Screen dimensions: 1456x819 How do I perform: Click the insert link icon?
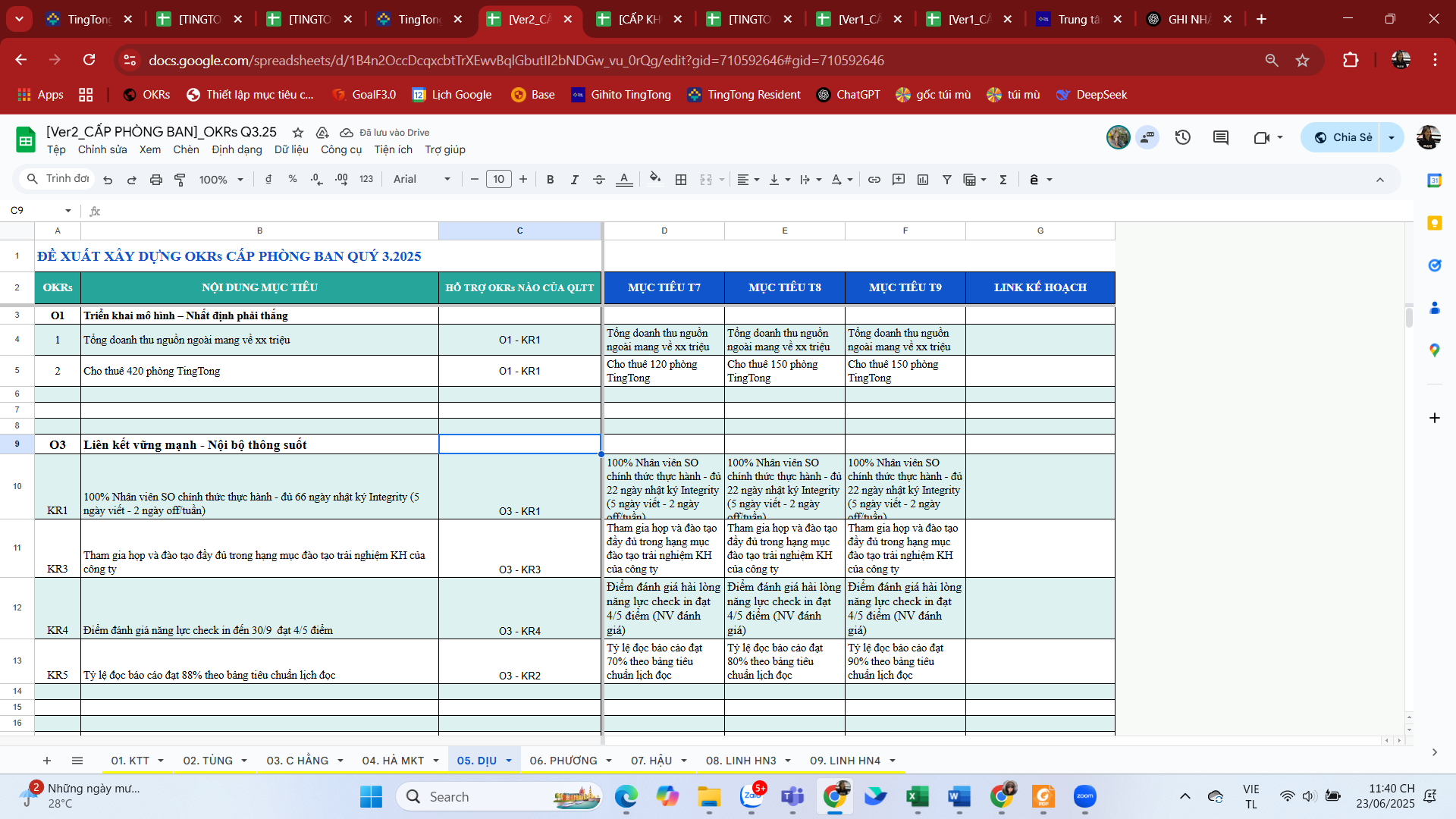pos(874,180)
